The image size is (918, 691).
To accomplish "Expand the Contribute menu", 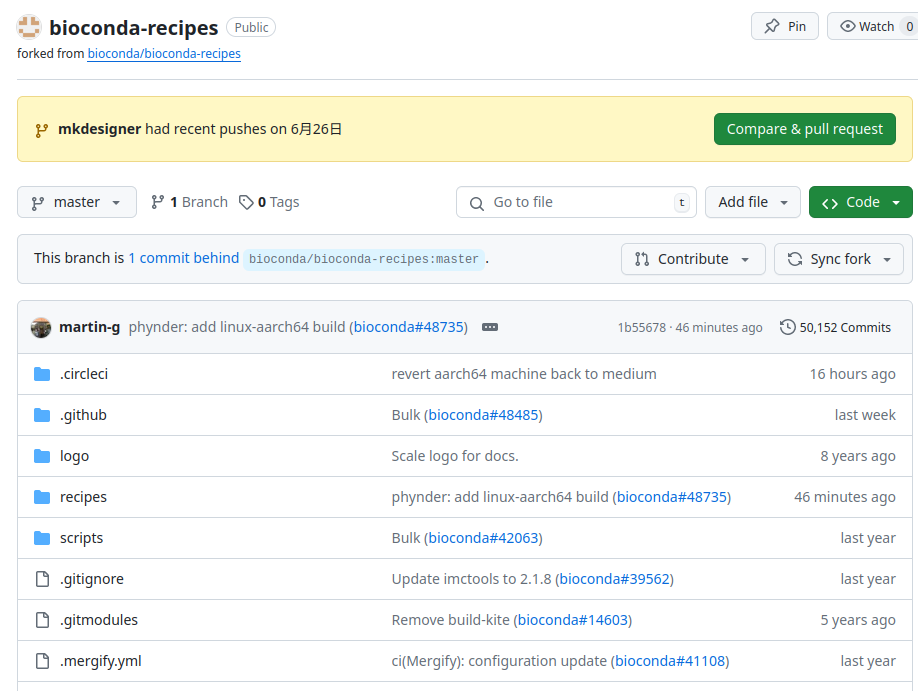I will click(692, 259).
